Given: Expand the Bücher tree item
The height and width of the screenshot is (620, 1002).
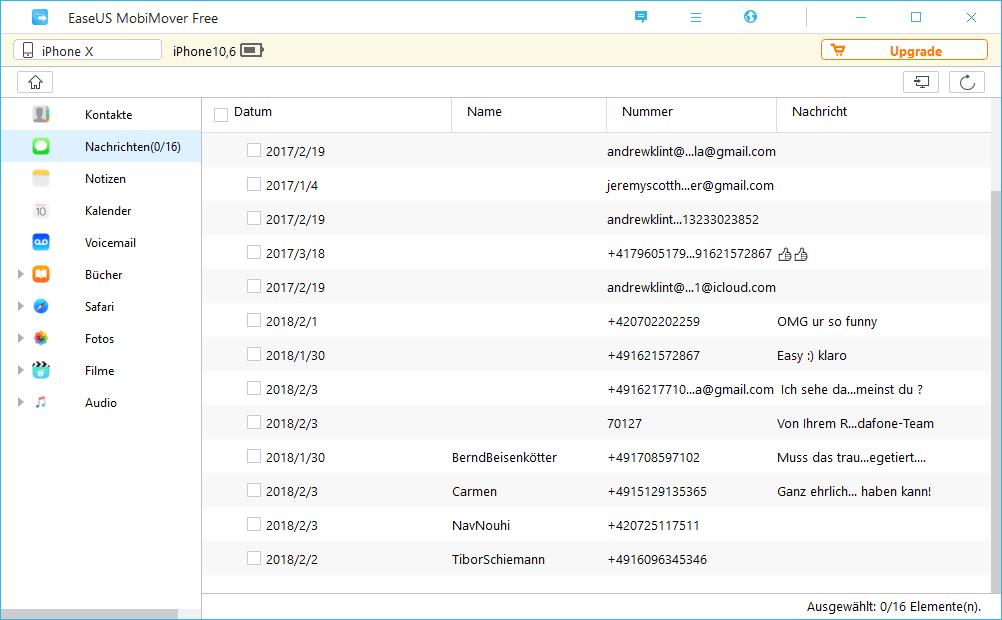Looking at the screenshot, I should click(x=20, y=275).
